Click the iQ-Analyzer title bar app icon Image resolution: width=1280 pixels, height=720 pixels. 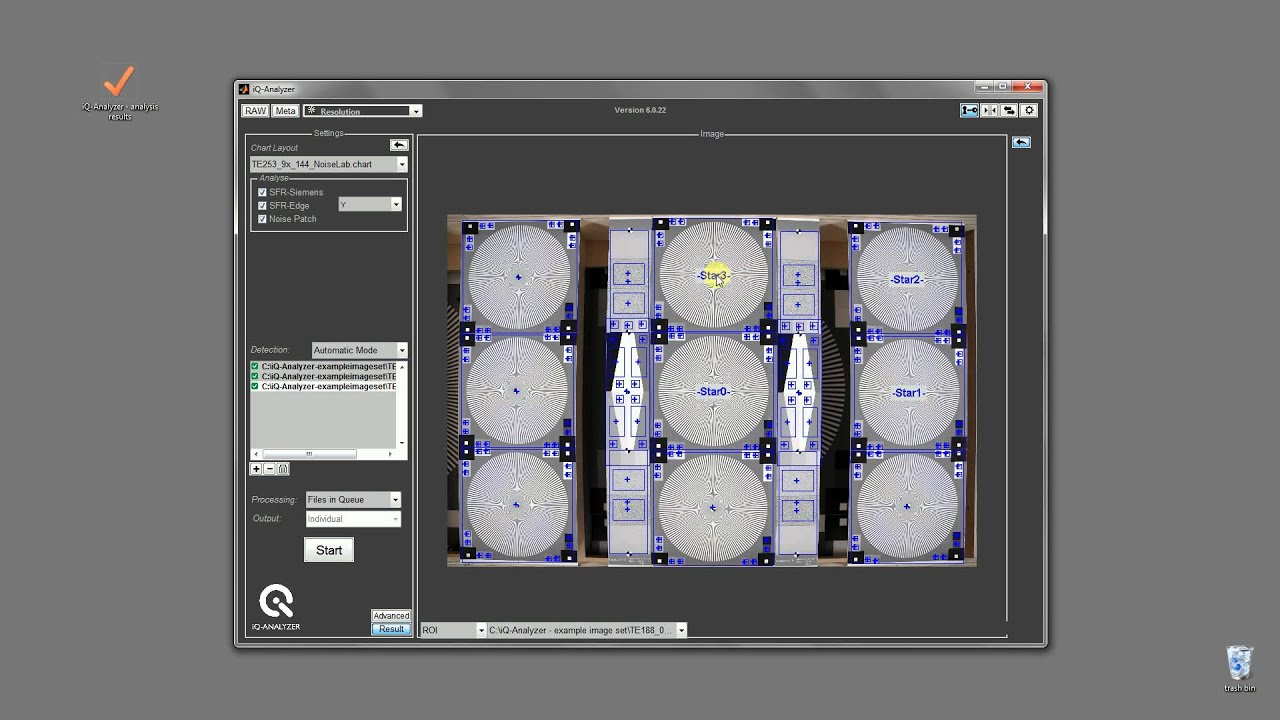click(x=244, y=89)
